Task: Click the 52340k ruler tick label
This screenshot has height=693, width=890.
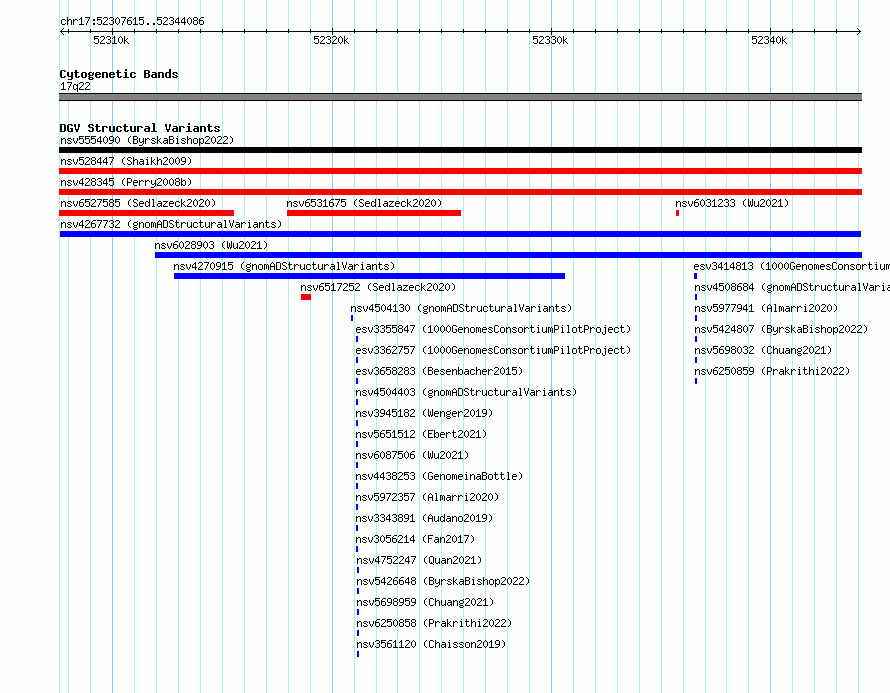Action: coord(769,40)
